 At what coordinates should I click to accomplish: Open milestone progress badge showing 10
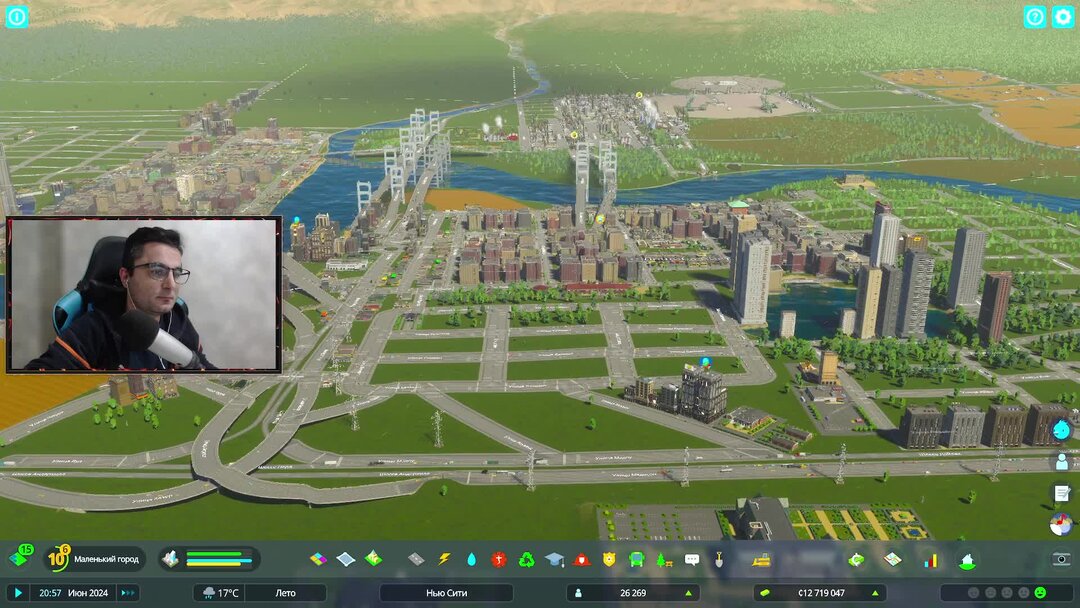58,558
